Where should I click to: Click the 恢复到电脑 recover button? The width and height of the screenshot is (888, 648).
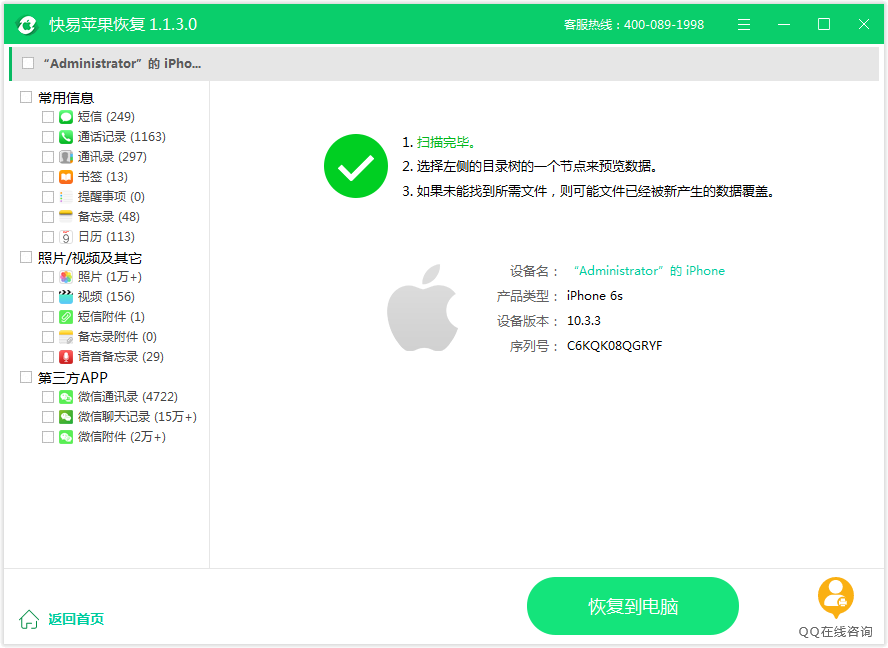coord(633,606)
